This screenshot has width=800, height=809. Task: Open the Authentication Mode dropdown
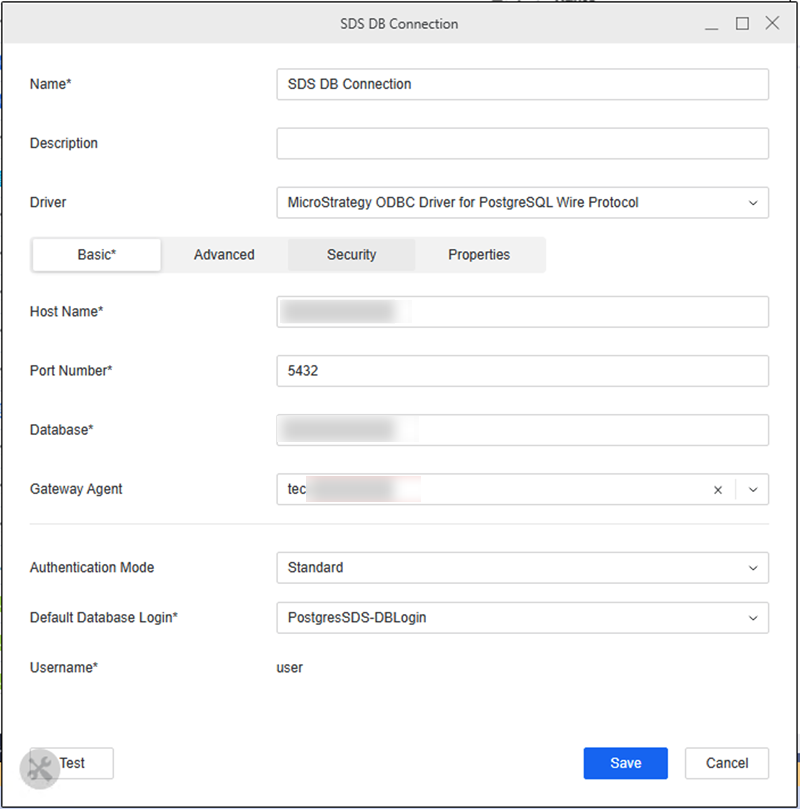[753, 568]
